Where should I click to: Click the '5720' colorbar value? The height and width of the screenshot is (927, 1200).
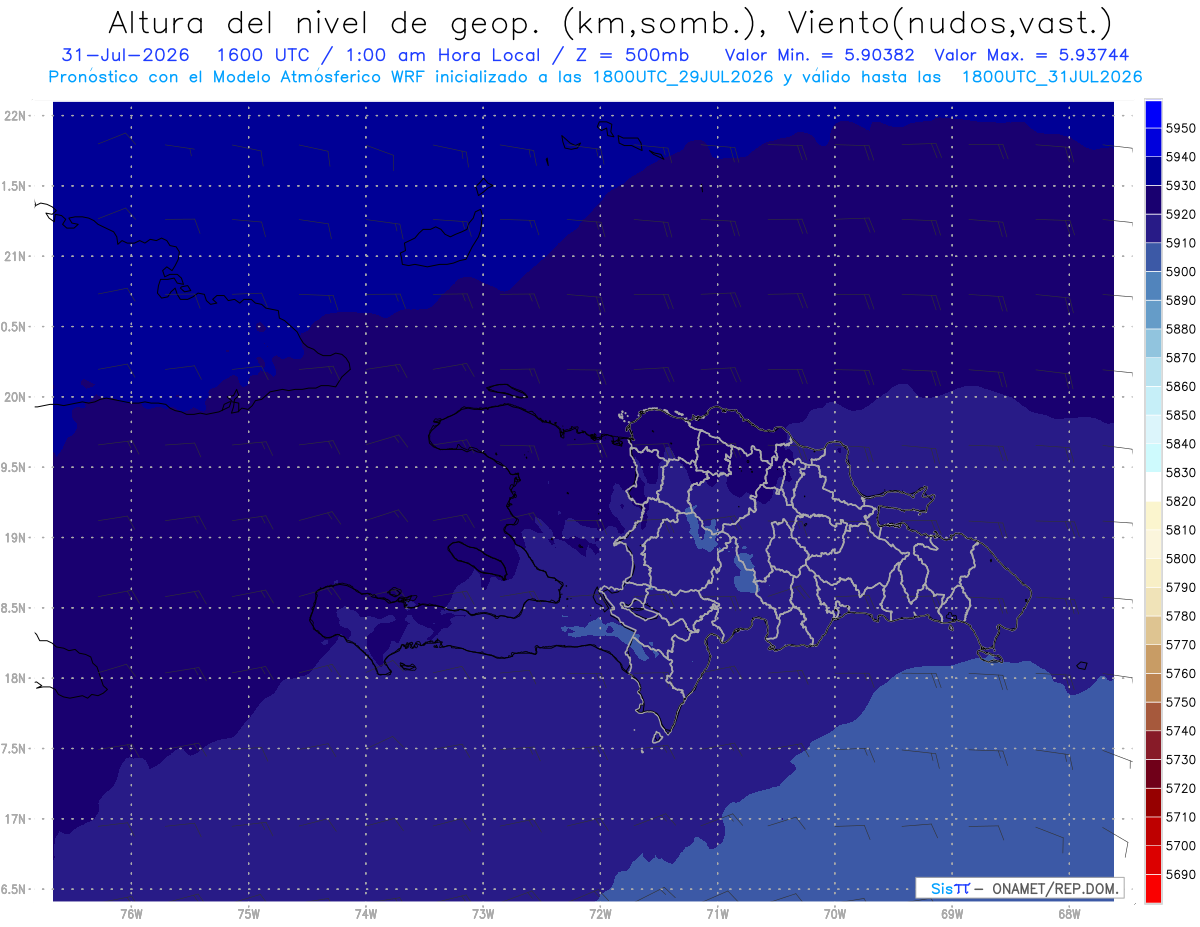click(x=1181, y=788)
